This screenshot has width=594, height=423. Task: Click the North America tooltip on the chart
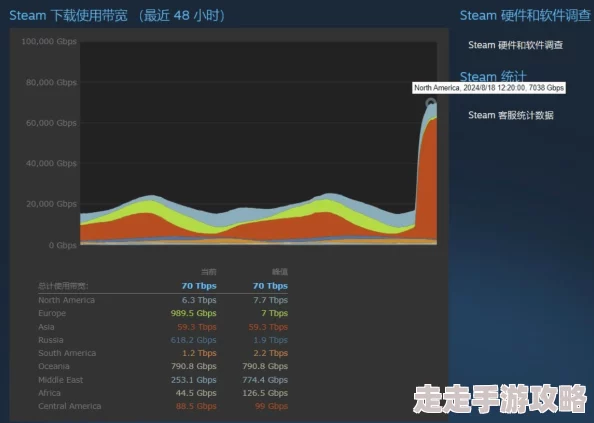[489, 88]
